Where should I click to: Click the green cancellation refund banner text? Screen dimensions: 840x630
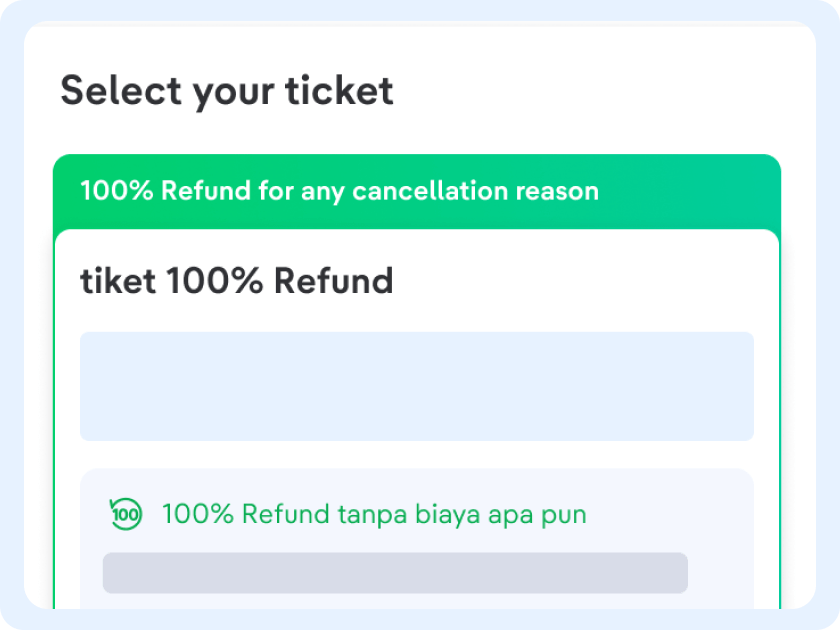point(339,190)
